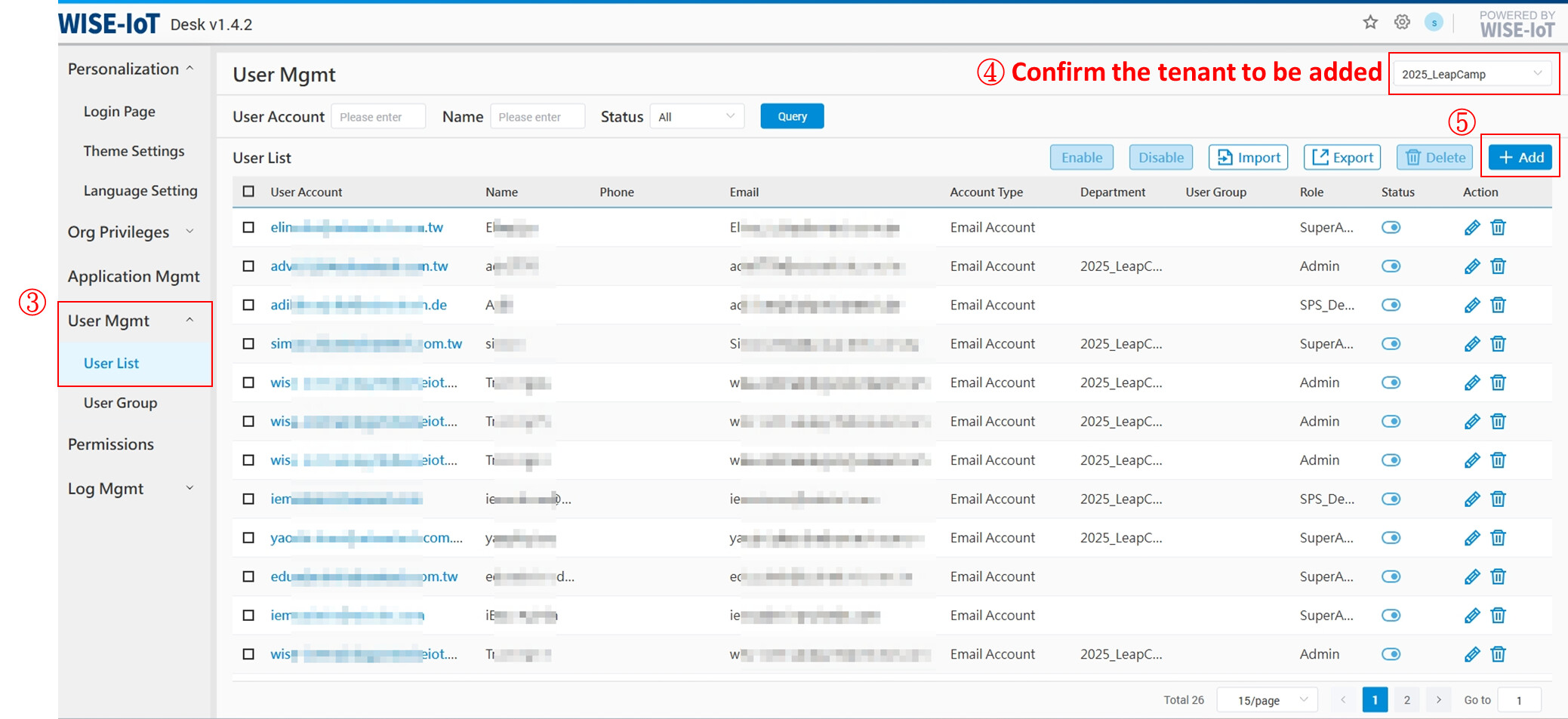Click the Go to page number field
The image size is (1568, 719).
[1519, 700]
